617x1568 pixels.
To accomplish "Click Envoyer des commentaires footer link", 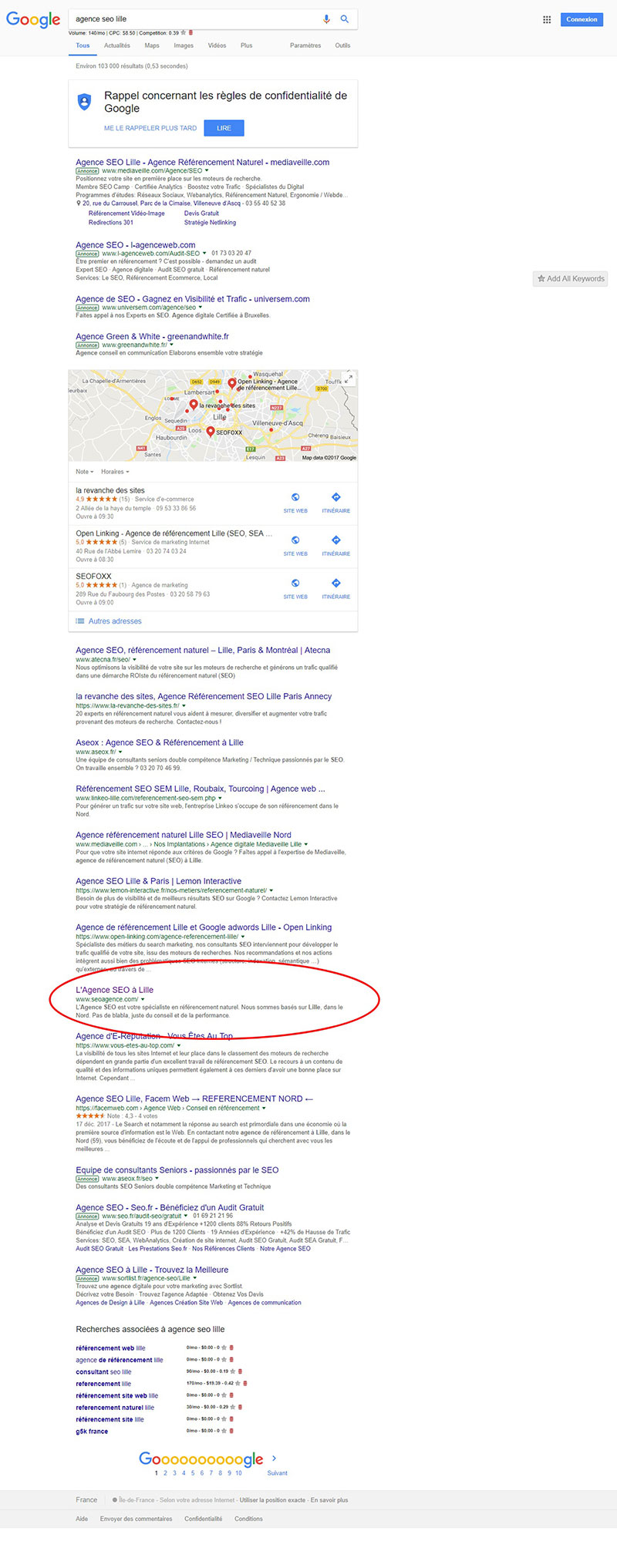I will (136, 1519).
